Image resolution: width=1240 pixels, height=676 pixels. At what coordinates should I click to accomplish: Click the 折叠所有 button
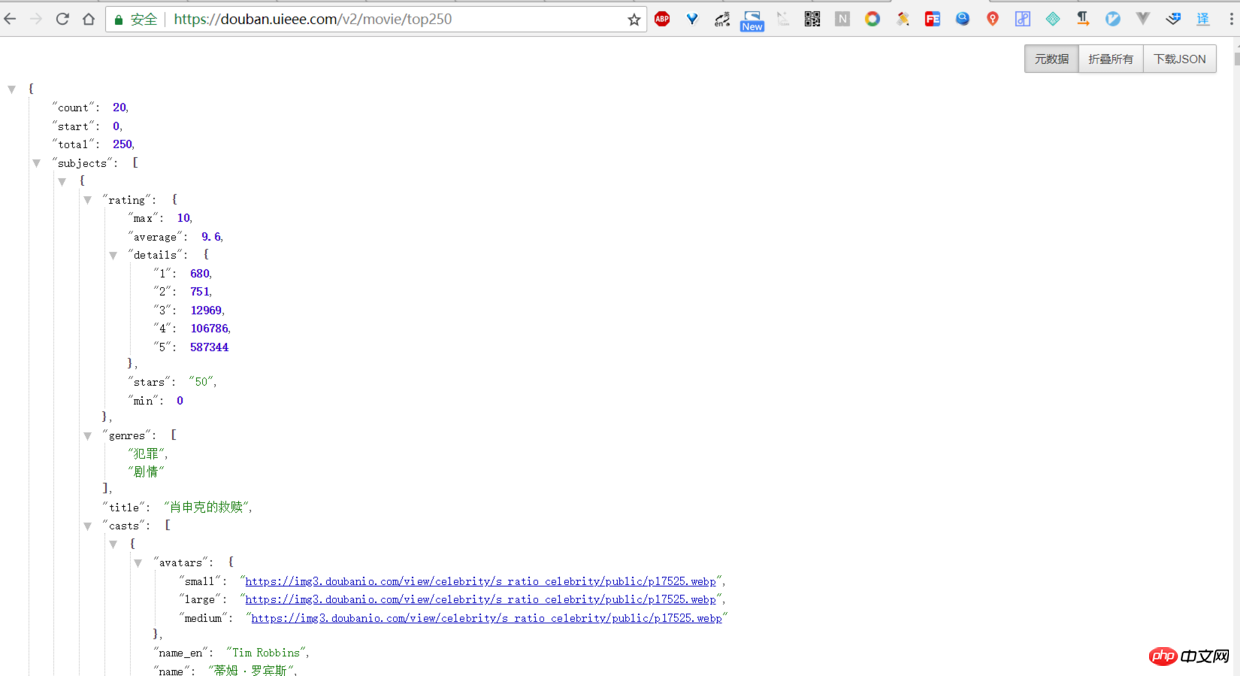pyautogui.click(x=1111, y=59)
